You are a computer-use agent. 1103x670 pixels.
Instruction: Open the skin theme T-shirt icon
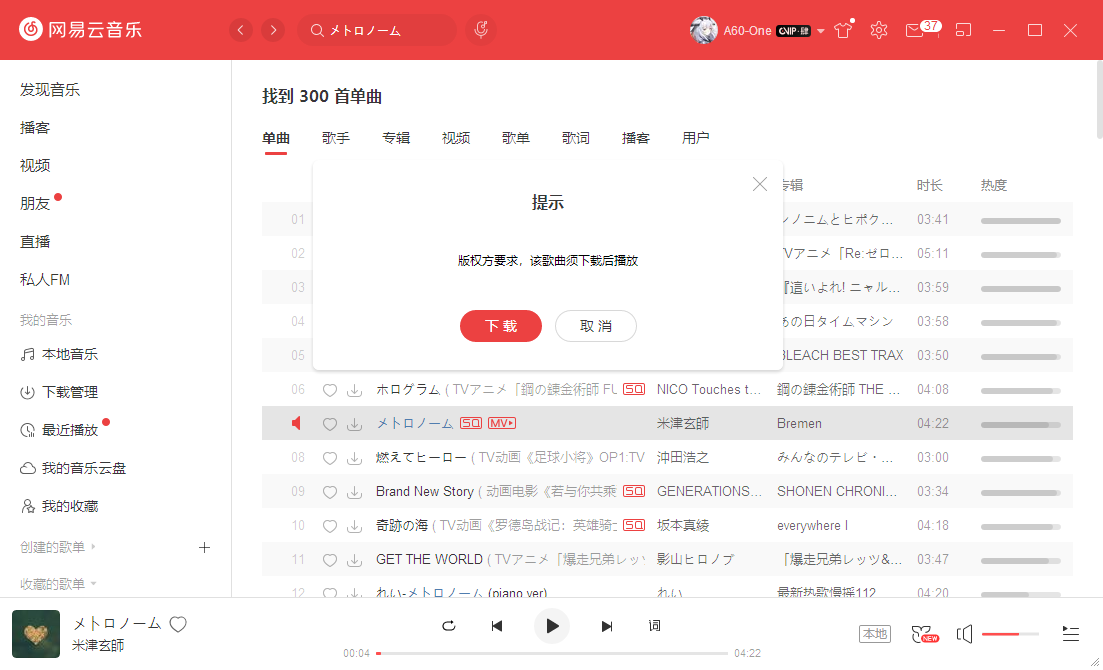pyautogui.click(x=843, y=30)
